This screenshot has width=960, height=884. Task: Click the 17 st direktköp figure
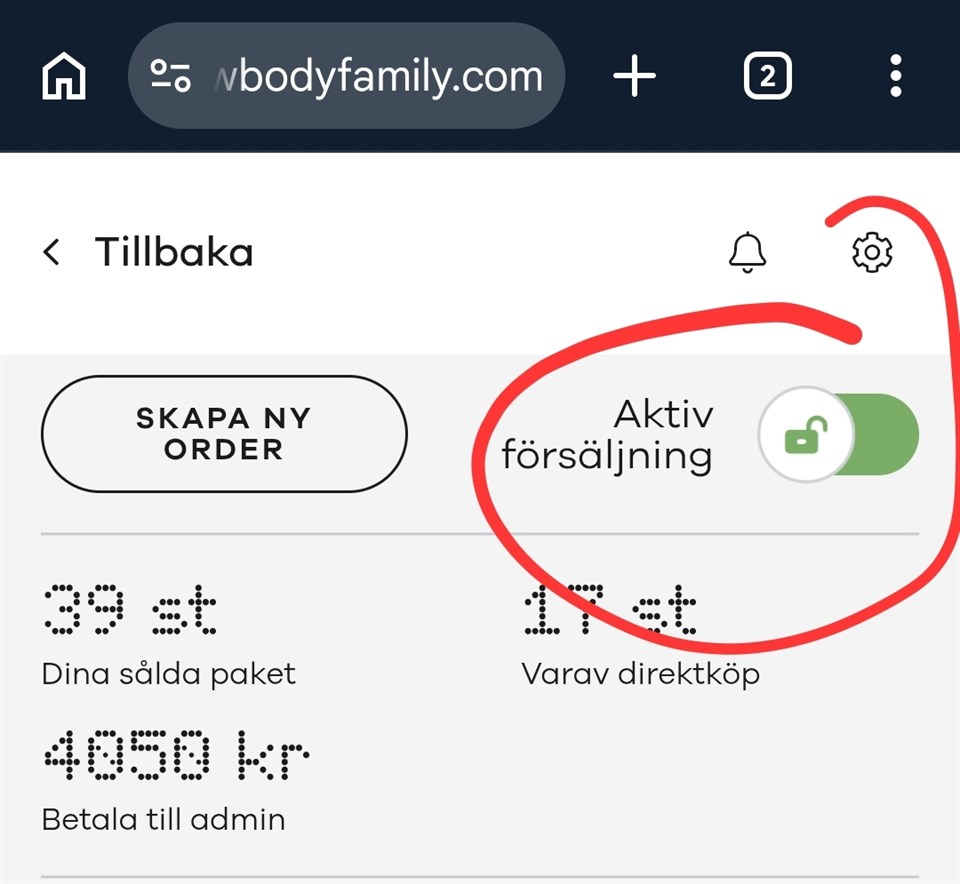[x=610, y=609]
